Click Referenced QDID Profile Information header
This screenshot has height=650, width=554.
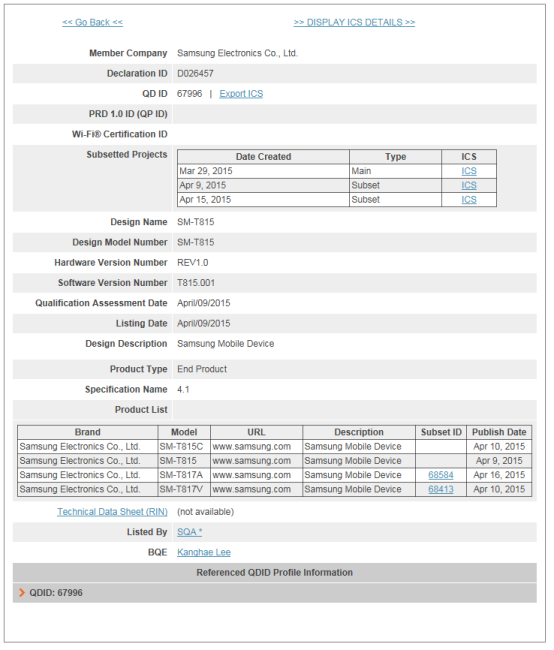click(275, 573)
